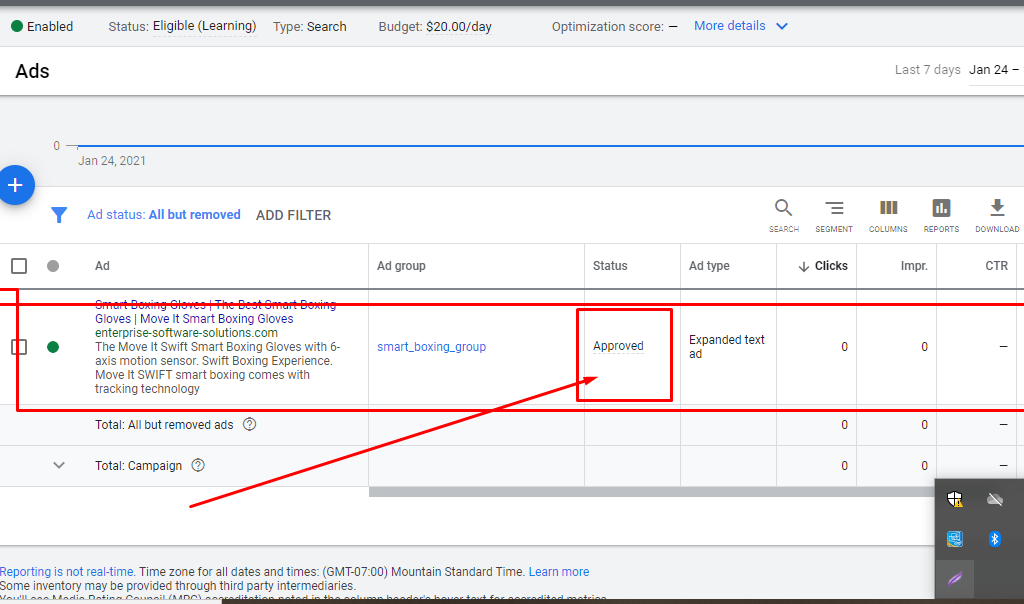The width and height of the screenshot is (1024, 604).
Task: Expand the Total: Campaign row chevron
Action: point(59,465)
